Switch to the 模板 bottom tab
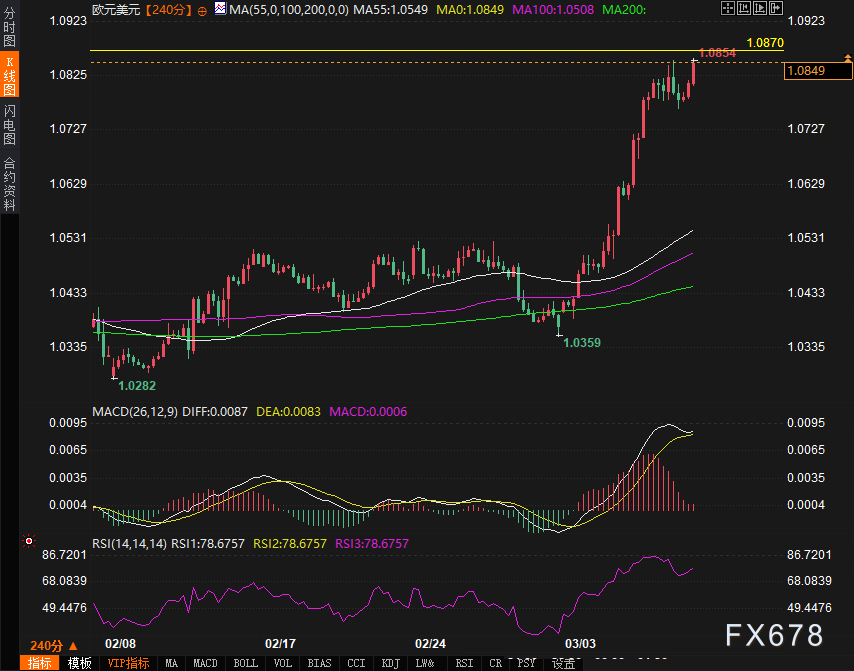 (80, 663)
